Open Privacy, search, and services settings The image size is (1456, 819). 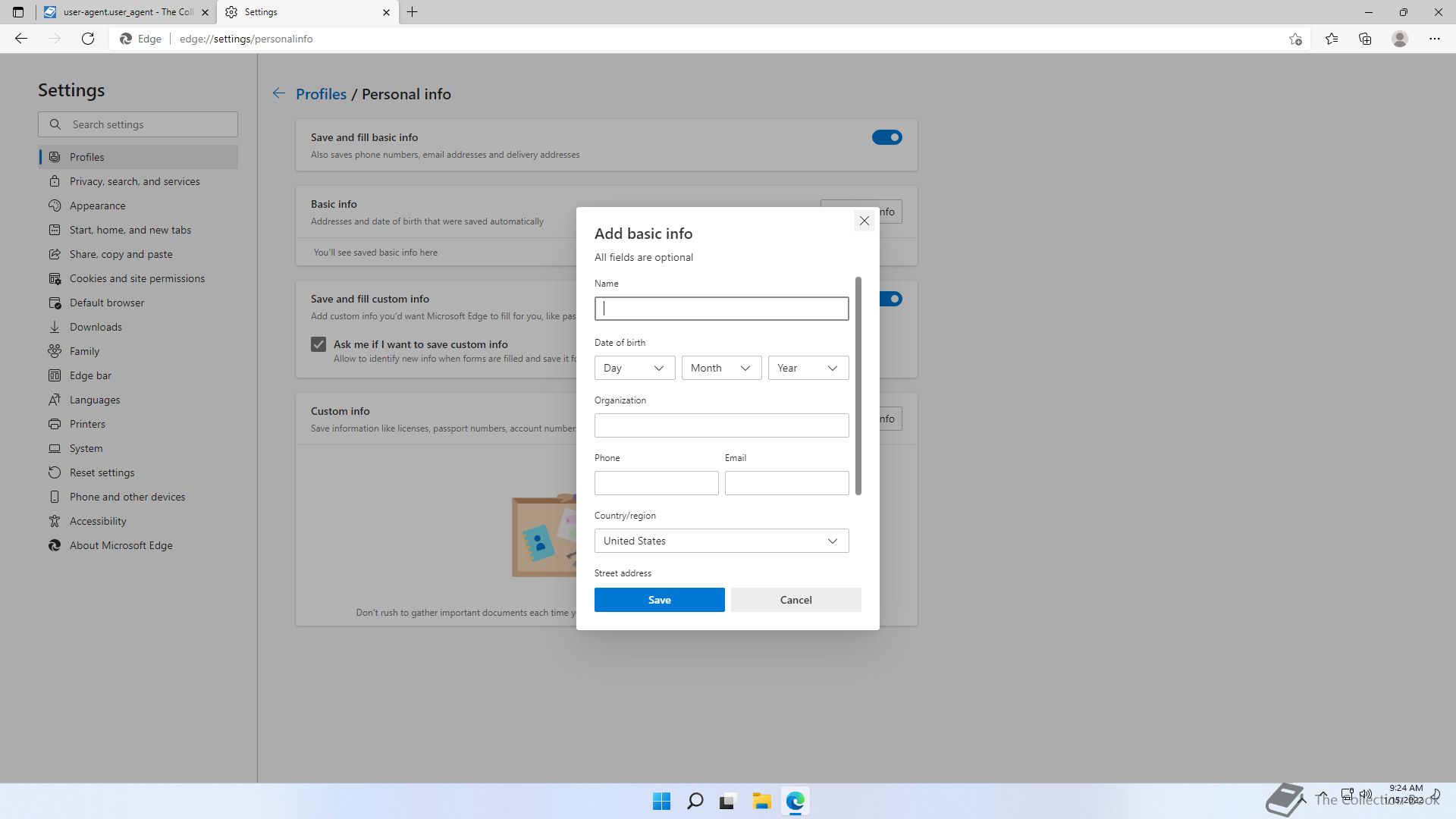134,181
